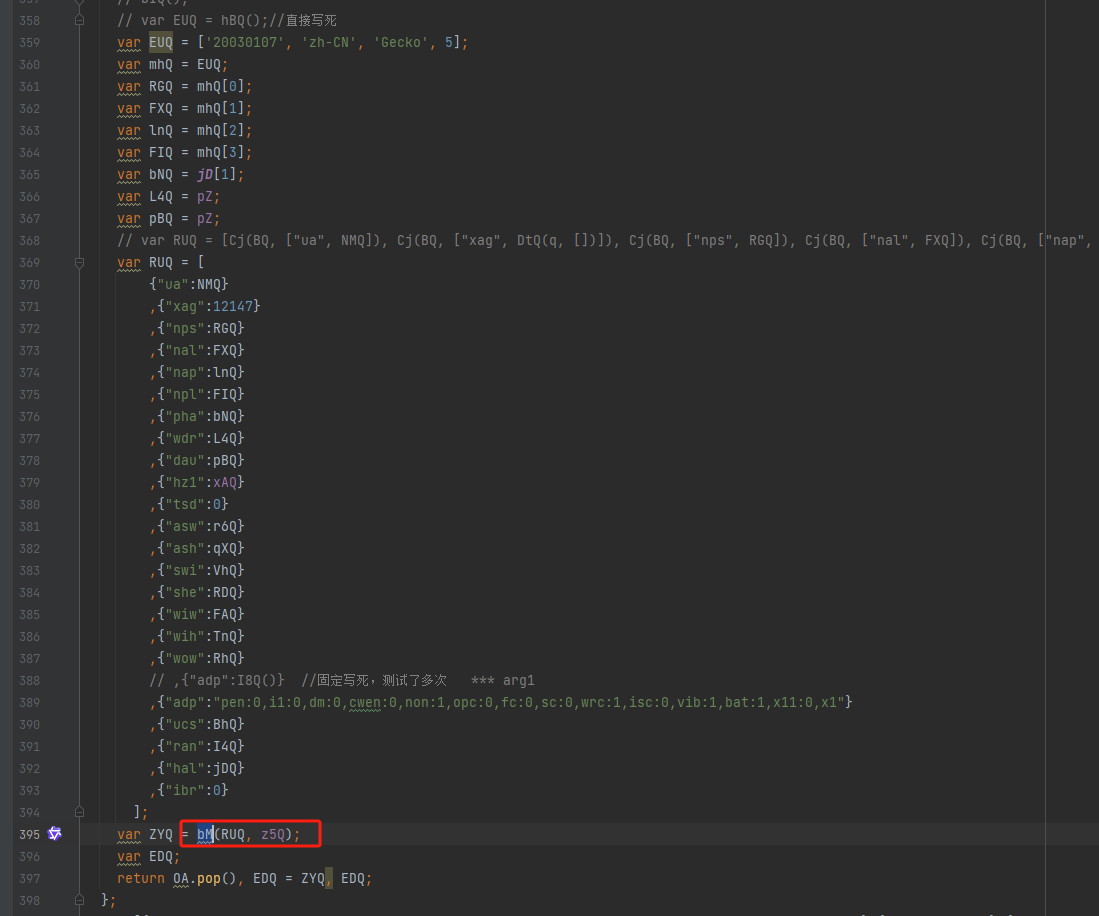Click line number 359 in the gutter

point(29,42)
